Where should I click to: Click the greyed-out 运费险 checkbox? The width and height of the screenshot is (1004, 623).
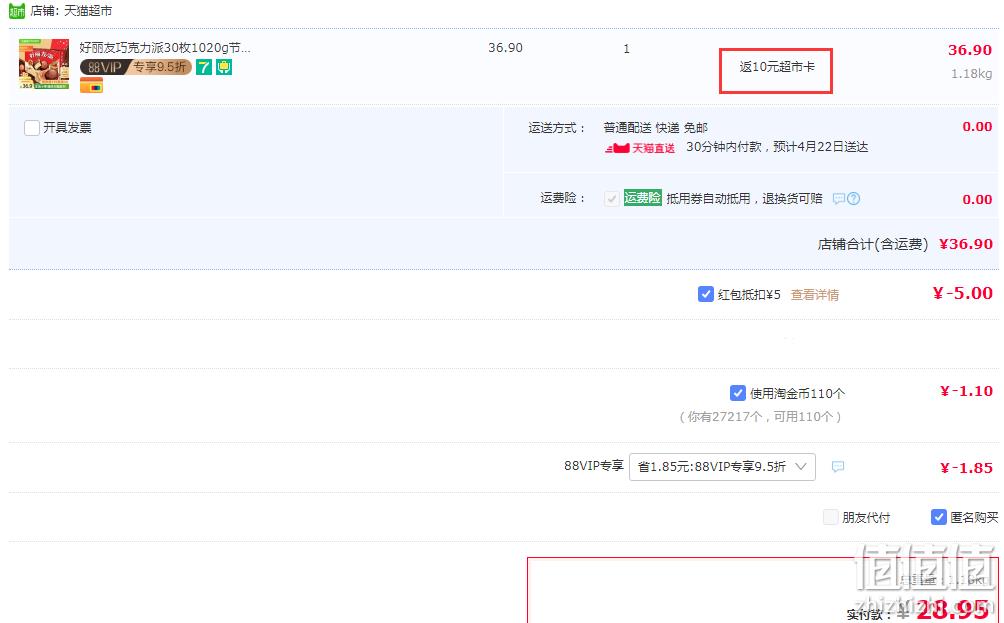pos(611,198)
